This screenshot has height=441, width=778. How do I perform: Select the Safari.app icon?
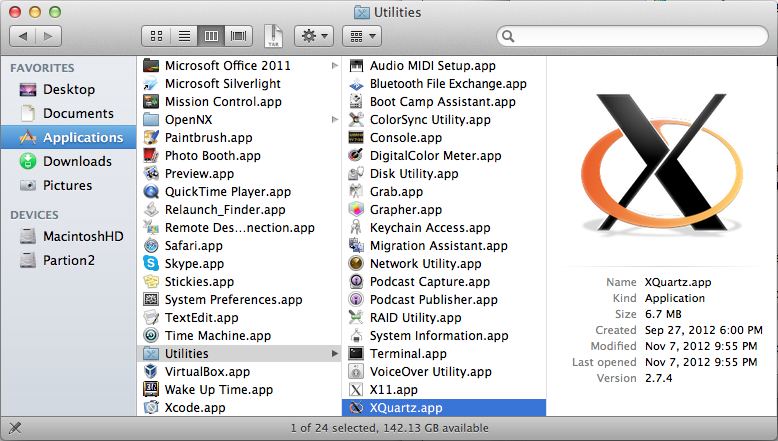(x=151, y=245)
